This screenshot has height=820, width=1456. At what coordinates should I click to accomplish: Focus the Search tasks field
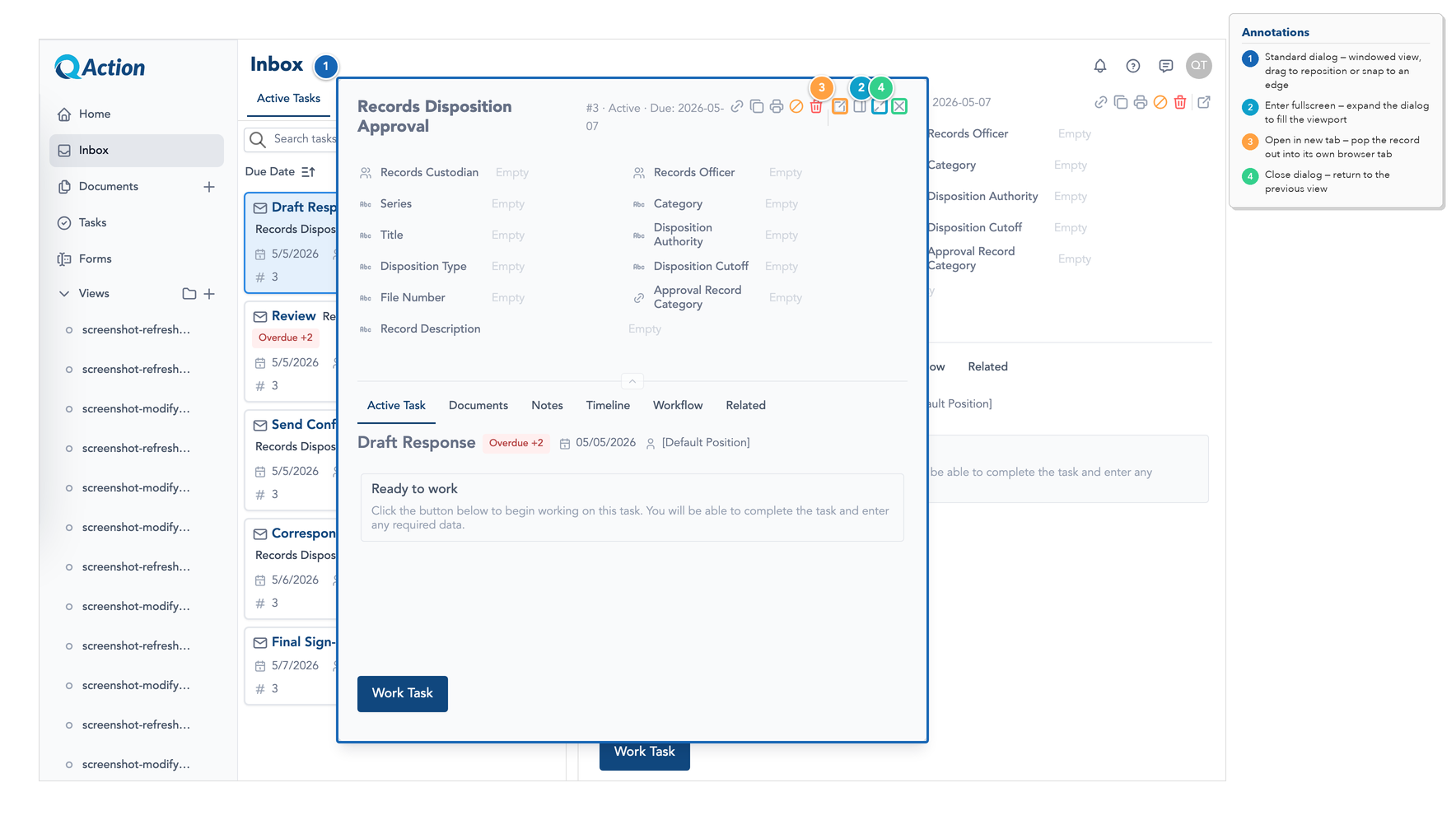point(291,139)
